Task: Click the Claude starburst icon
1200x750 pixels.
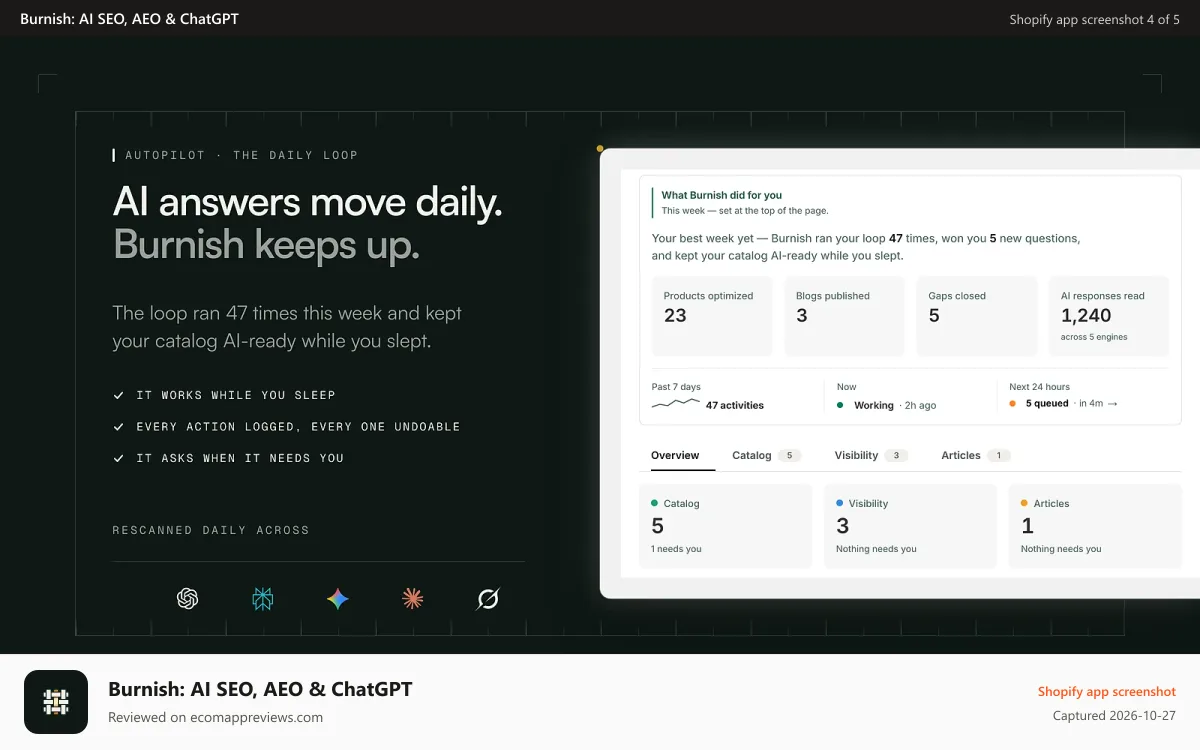Action: point(412,598)
